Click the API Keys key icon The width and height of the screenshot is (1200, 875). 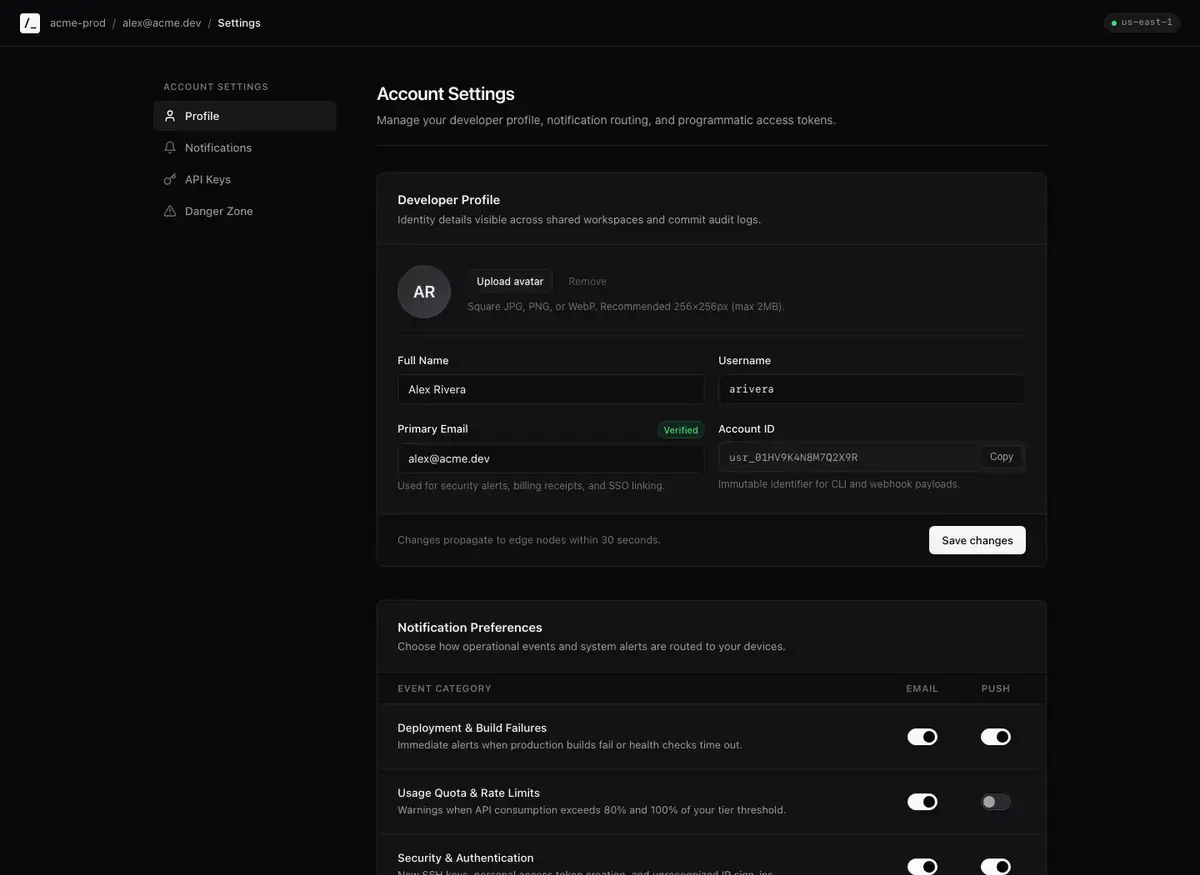(170, 180)
